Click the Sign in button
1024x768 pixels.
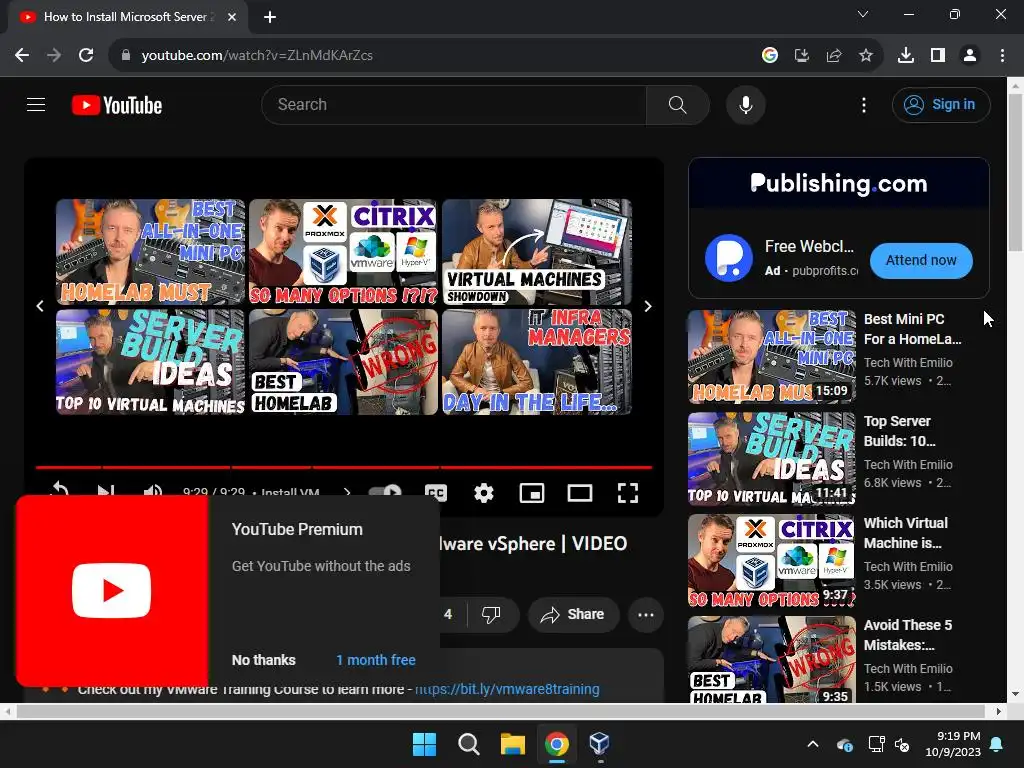click(x=940, y=104)
